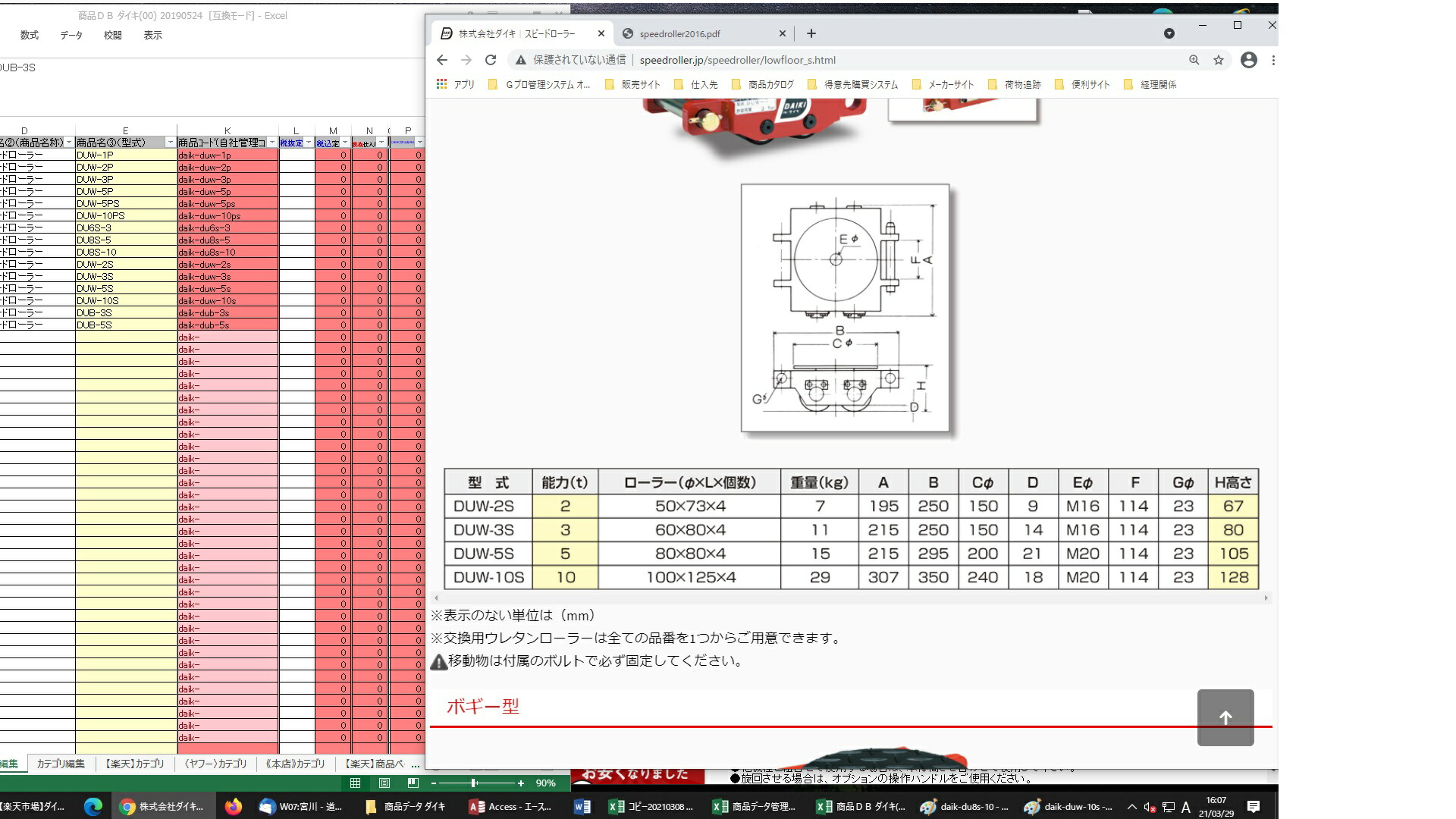This screenshot has height=819, width=1456.
Task: Open a new Chrome tab
Action: click(x=811, y=33)
